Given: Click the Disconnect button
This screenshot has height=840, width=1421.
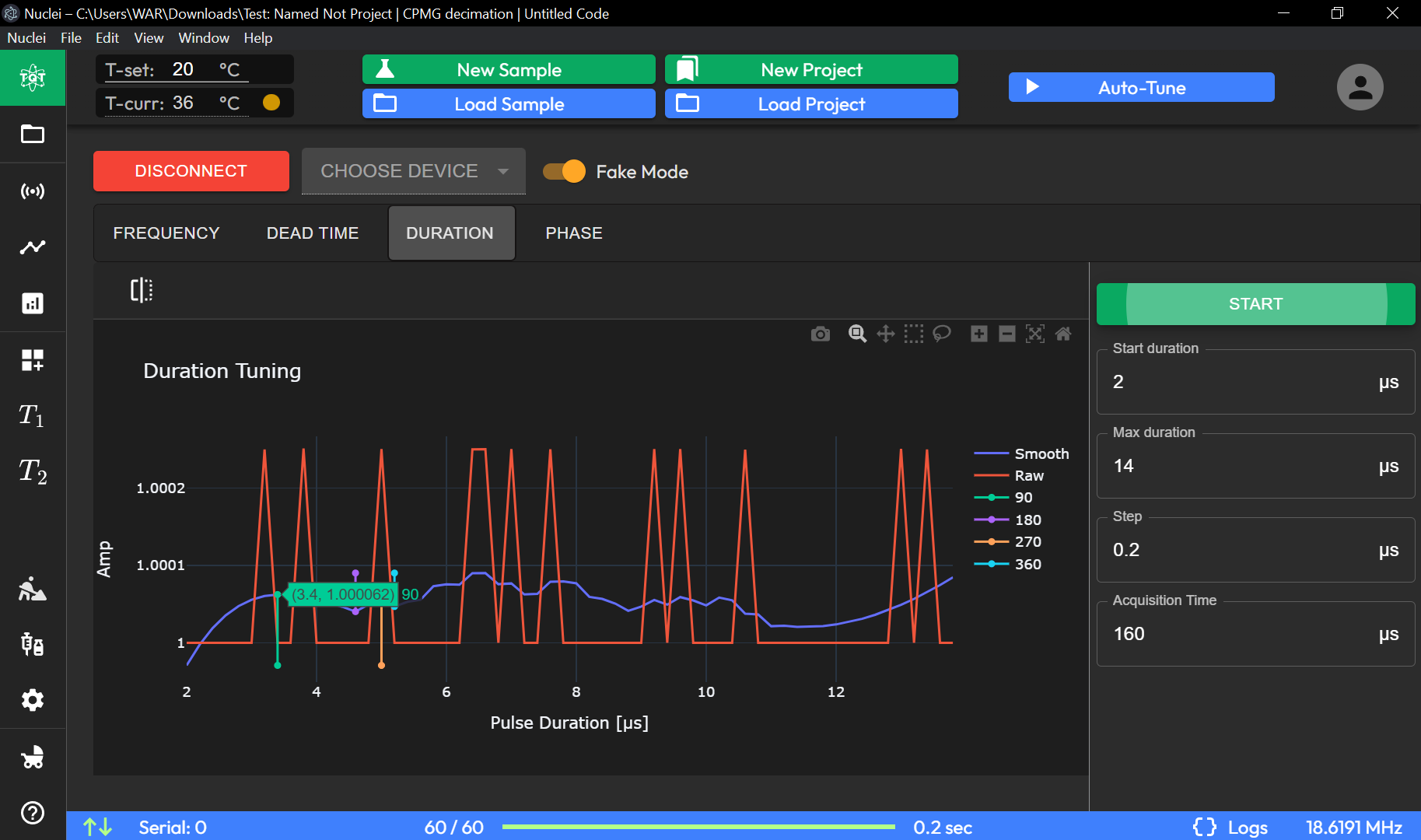Looking at the screenshot, I should point(191,171).
